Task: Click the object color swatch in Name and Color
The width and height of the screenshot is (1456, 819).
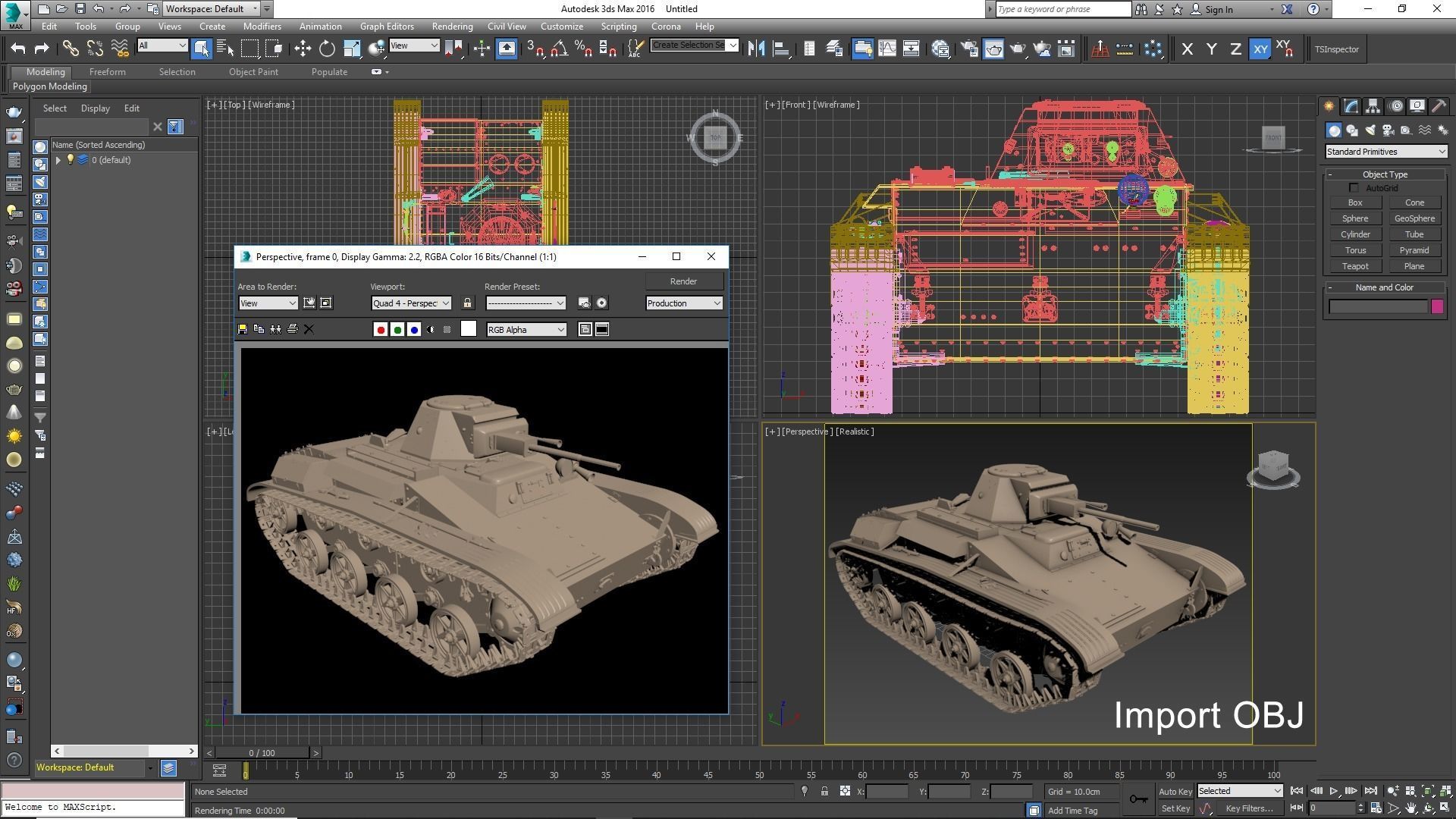Action: pyautogui.click(x=1437, y=306)
